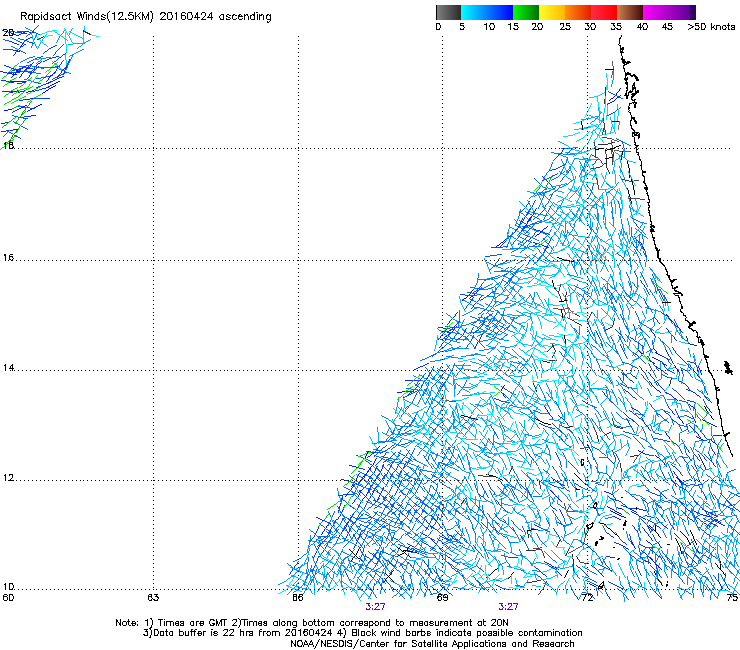Image resolution: width=740 pixels, height=650 pixels.
Task: Click the latitude "18" axis label
Action: point(8,145)
